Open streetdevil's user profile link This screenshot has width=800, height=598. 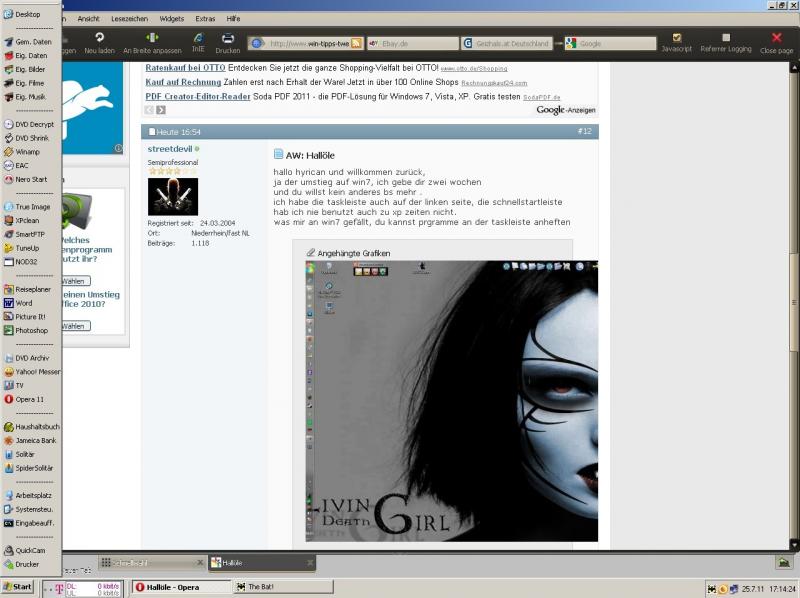tap(169, 149)
